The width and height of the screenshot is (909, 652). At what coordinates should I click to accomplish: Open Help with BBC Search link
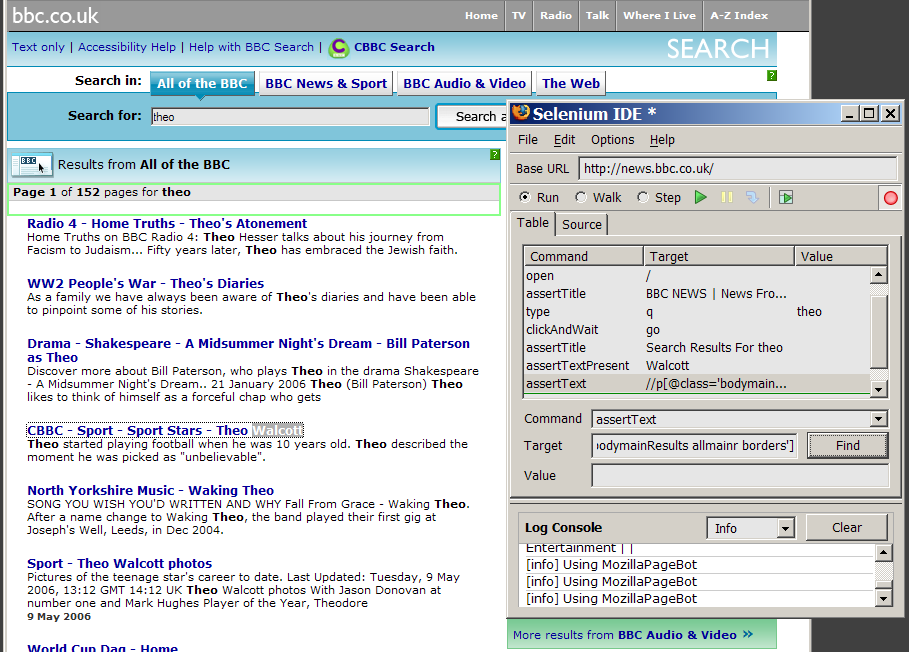[251, 47]
